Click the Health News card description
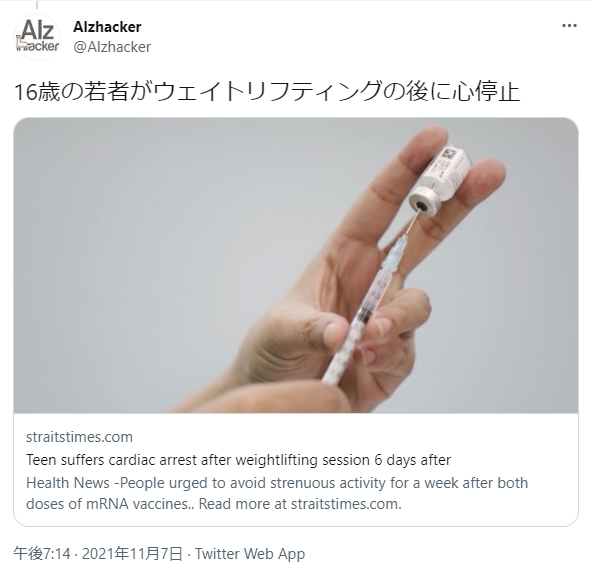This screenshot has height=574, width=592. (277, 493)
